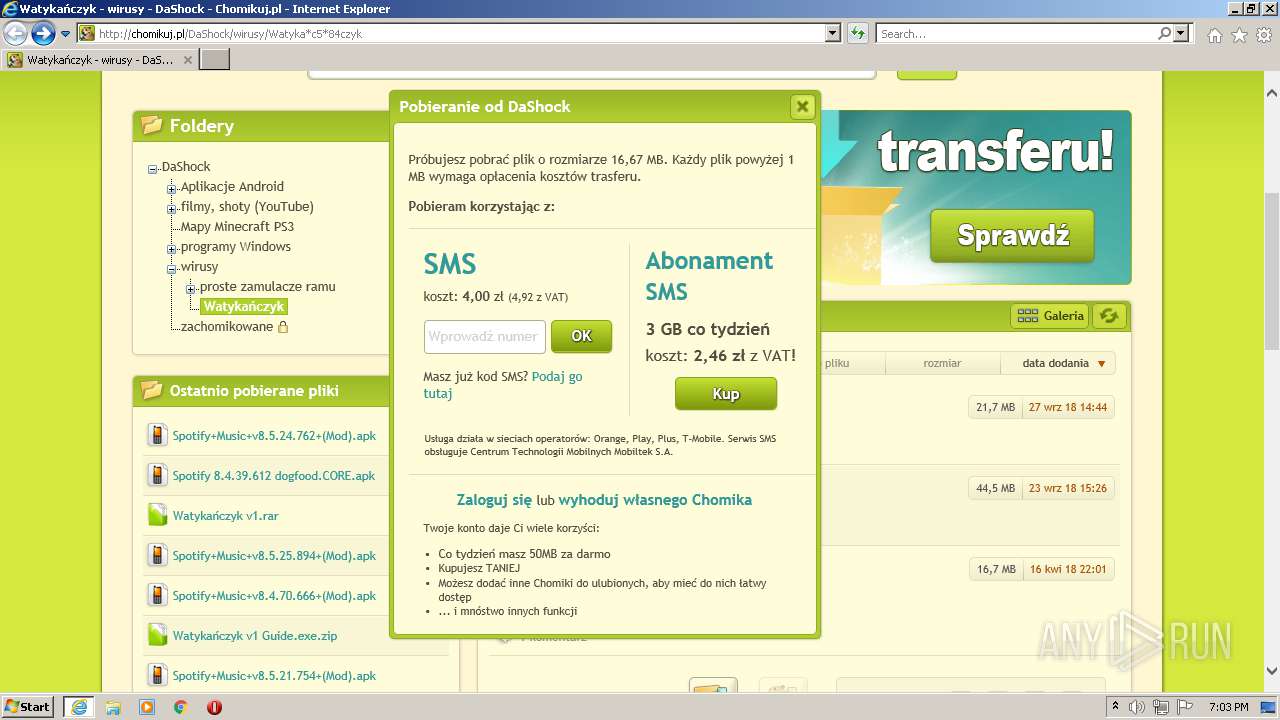
Task: Click the address bar URL field
Action: pyautogui.click(x=460, y=34)
